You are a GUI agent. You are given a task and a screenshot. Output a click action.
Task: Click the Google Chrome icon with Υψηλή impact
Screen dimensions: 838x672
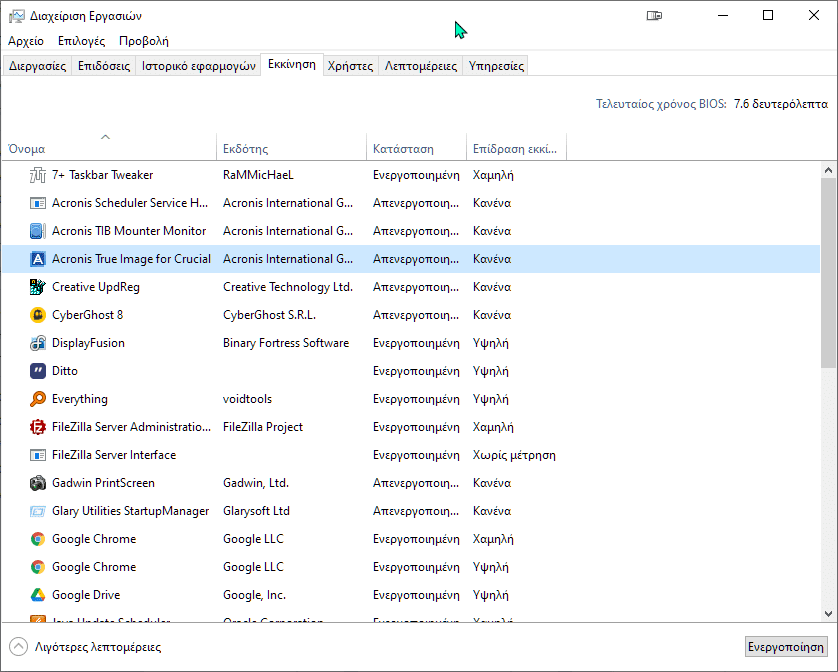click(x=37, y=567)
